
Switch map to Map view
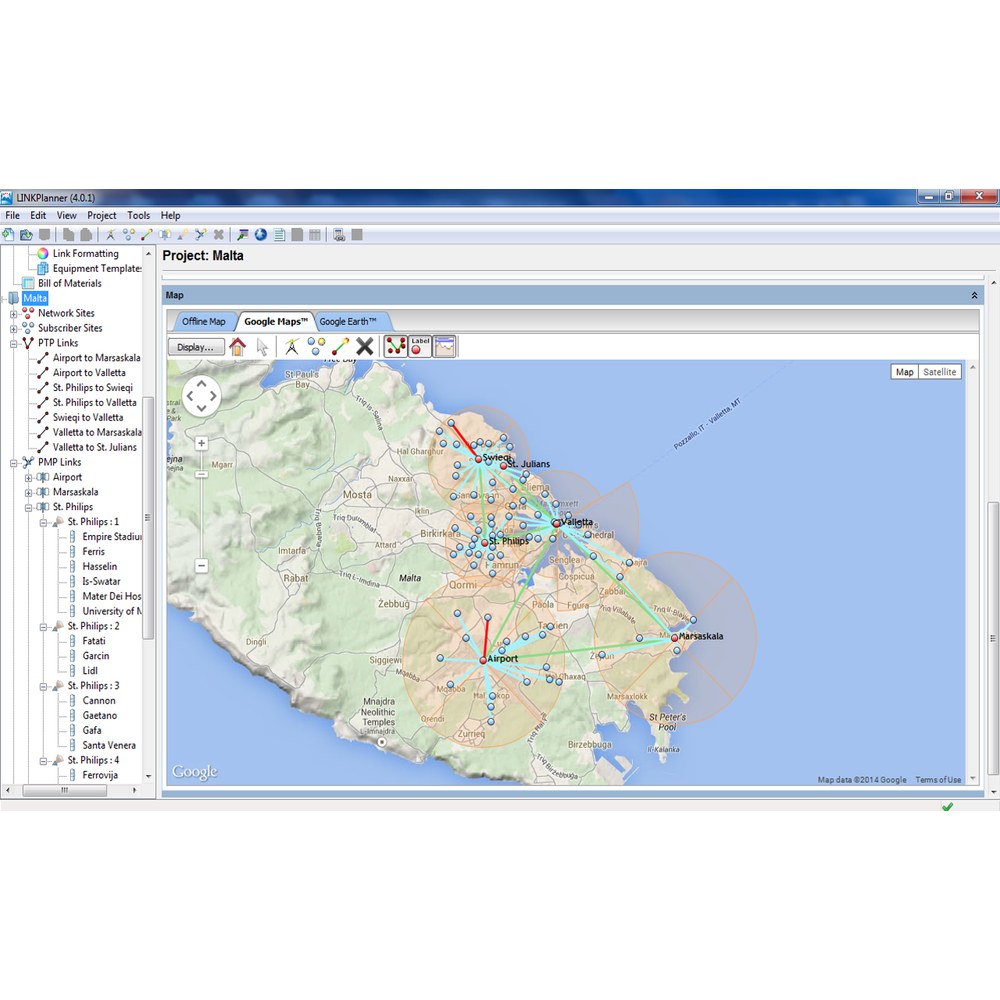tap(904, 372)
